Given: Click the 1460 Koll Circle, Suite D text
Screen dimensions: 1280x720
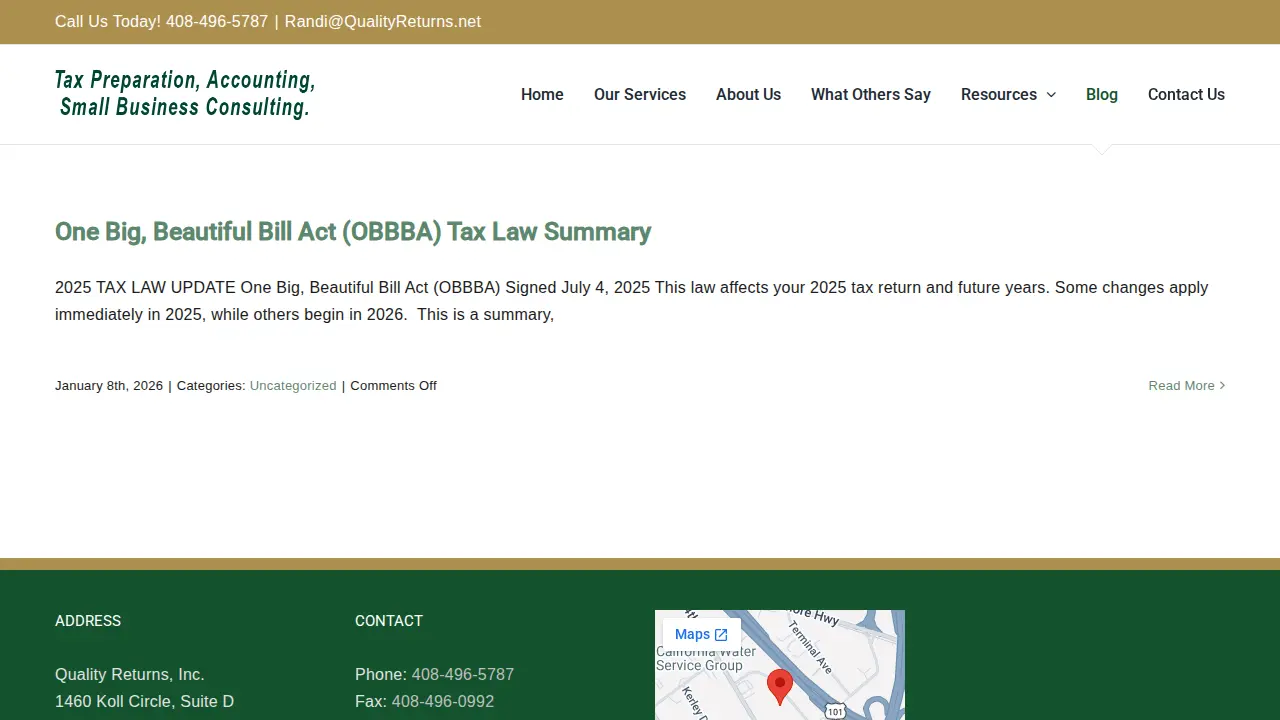Looking at the screenshot, I should 144,701.
